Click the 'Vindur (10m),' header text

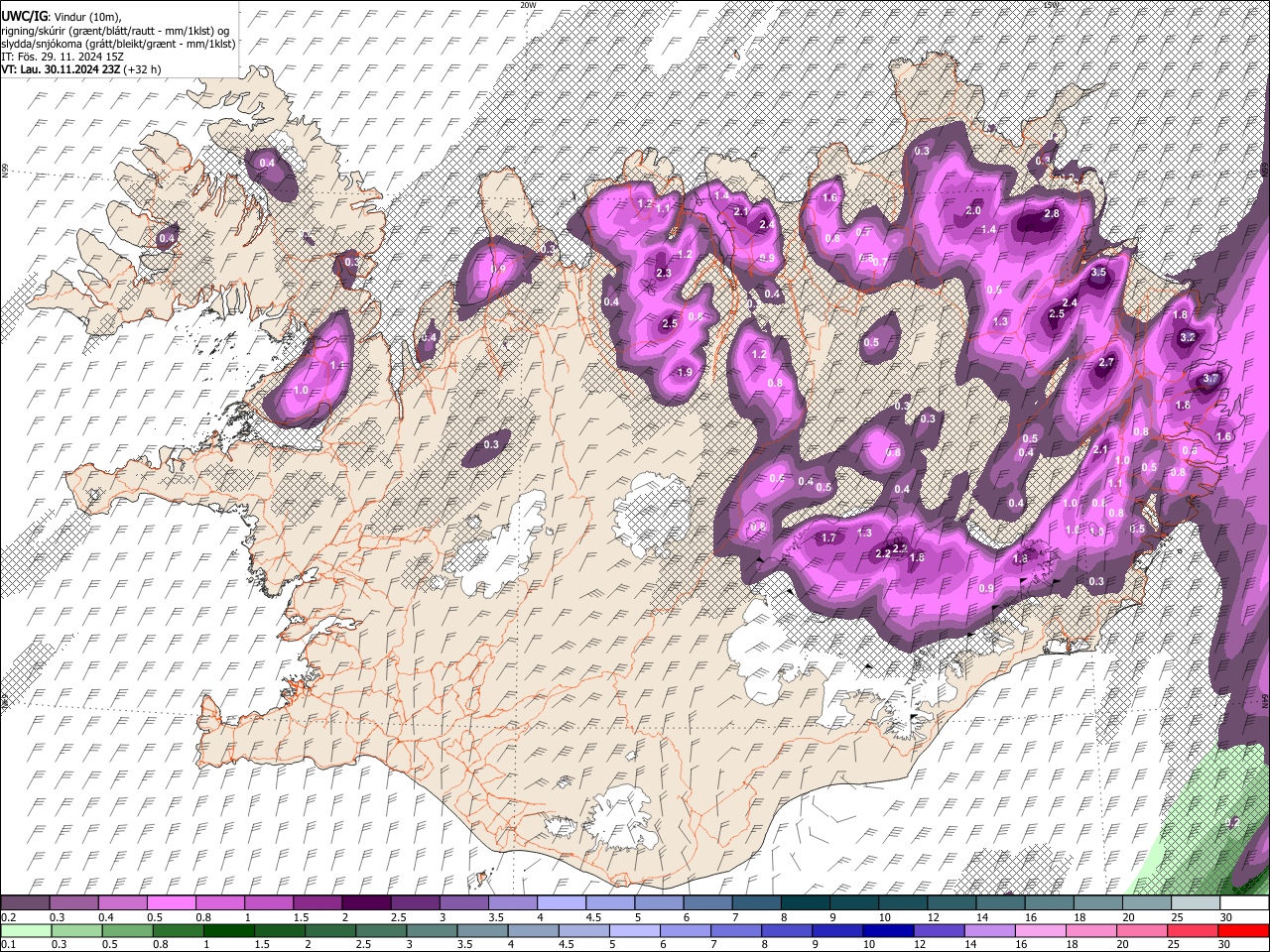85,18
